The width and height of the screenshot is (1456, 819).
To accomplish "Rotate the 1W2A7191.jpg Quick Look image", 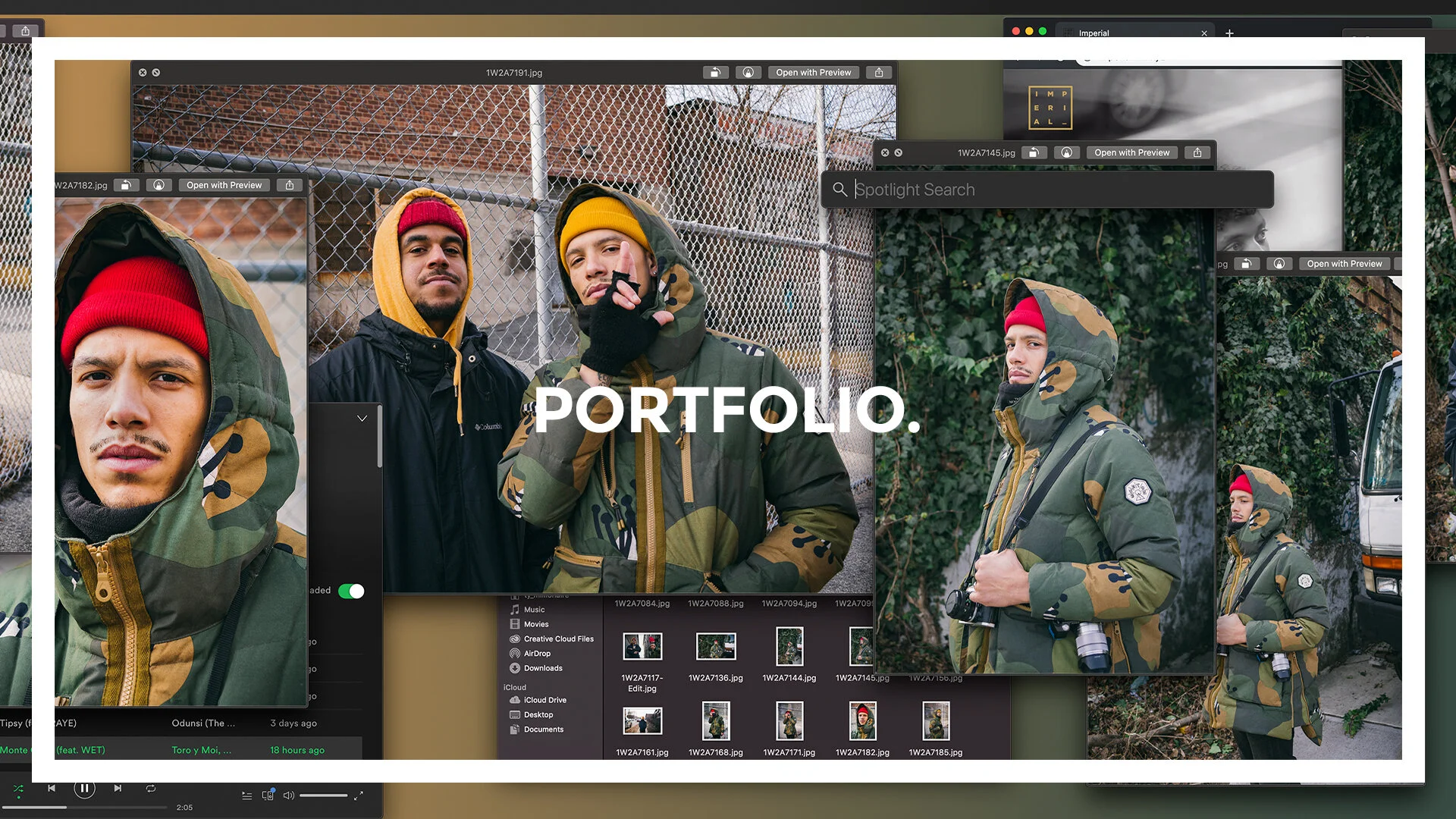I will (x=714, y=73).
